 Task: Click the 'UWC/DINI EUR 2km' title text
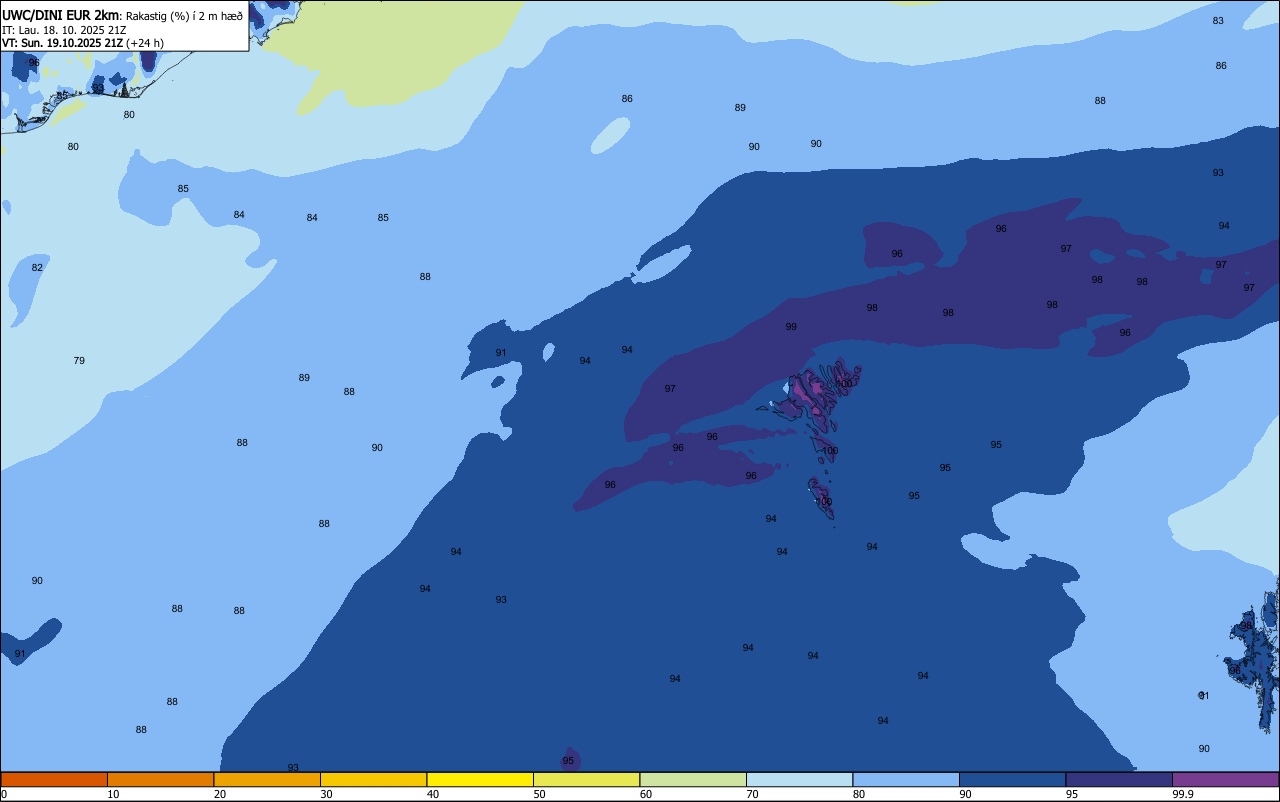pos(61,15)
